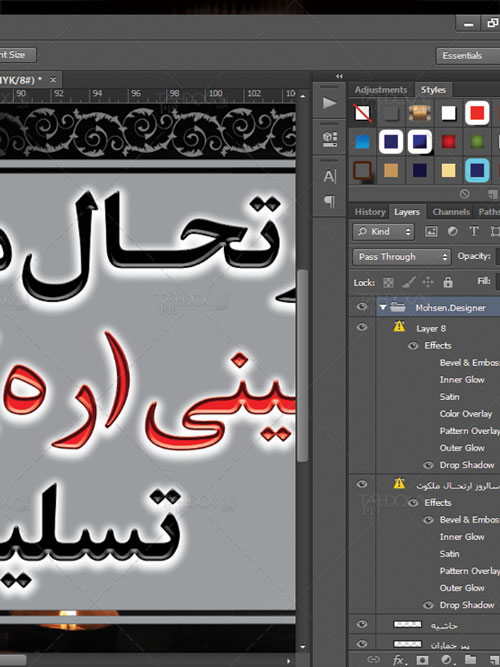
Task: Apply the cyan-bordered blue style swatch
Action: (x=477, y=170)
